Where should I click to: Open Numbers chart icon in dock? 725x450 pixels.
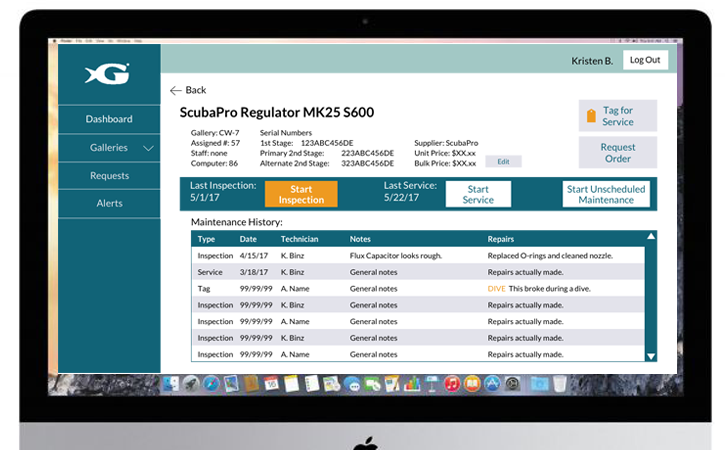(412, 384)
